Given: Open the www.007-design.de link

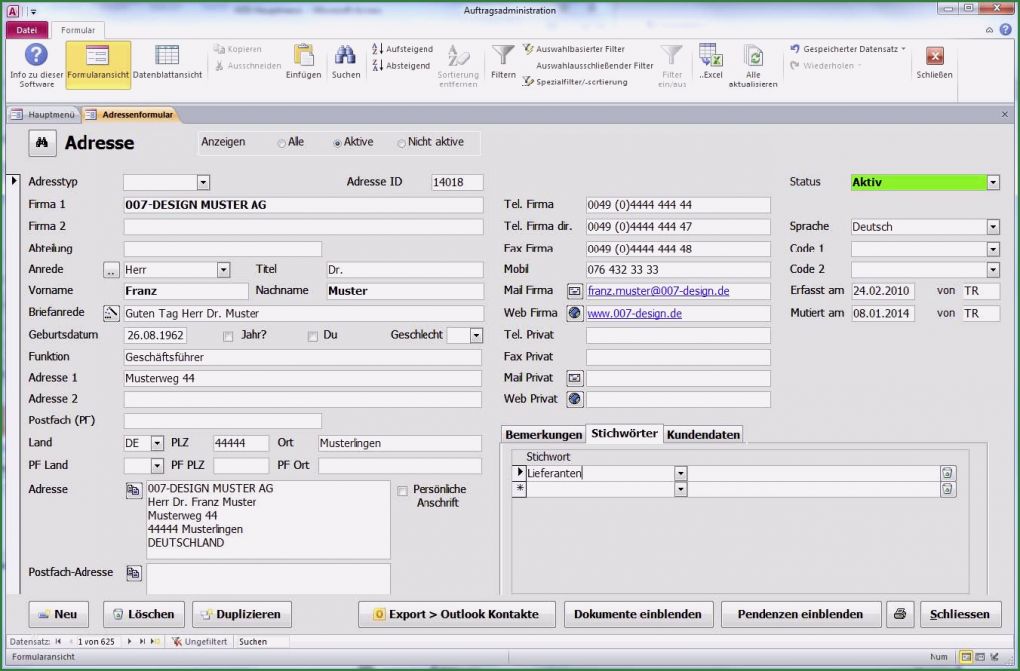Looking at the screenshot, I should tap(633, 313).
